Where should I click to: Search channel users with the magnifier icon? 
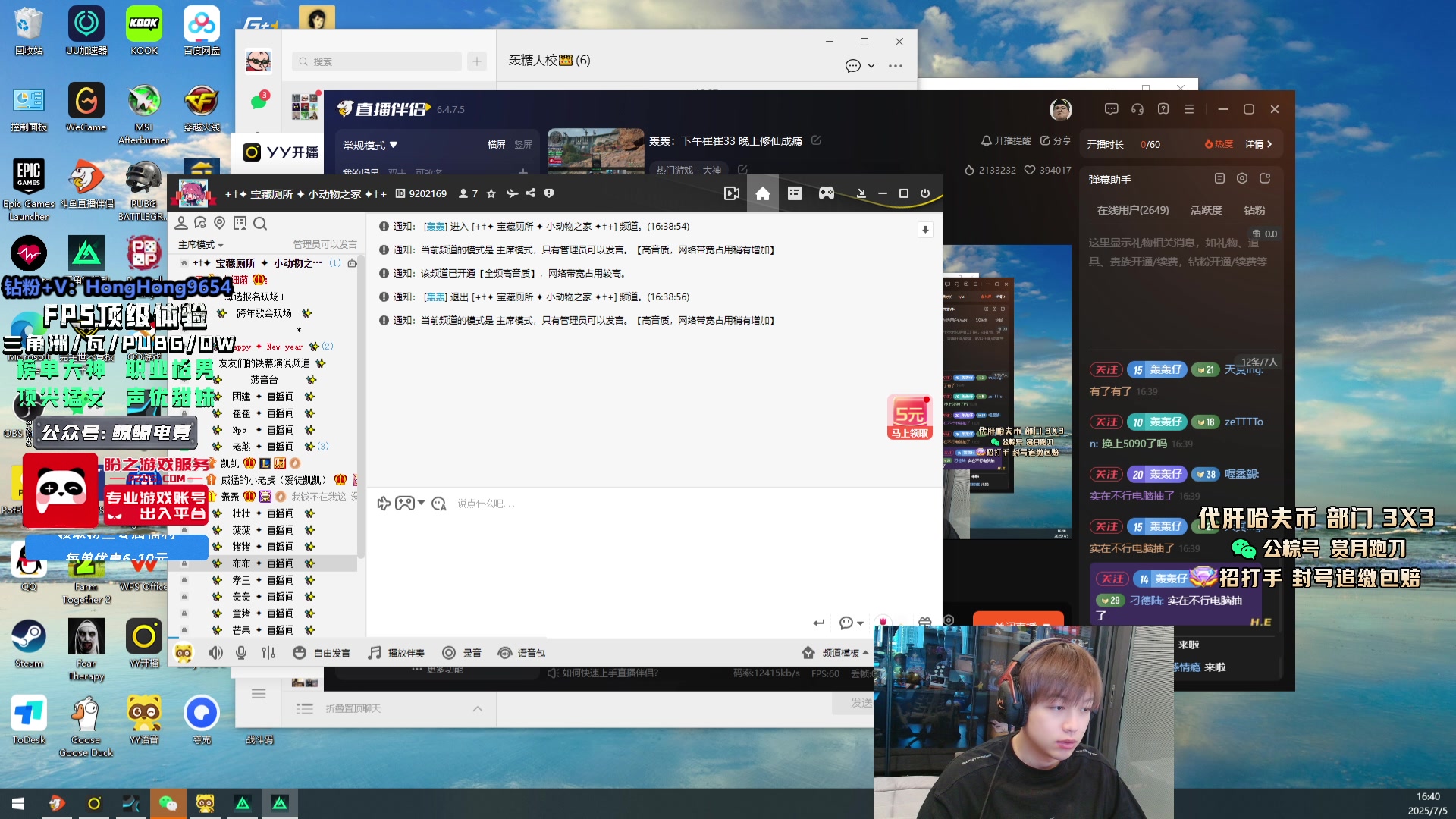[x=260, y=223]
